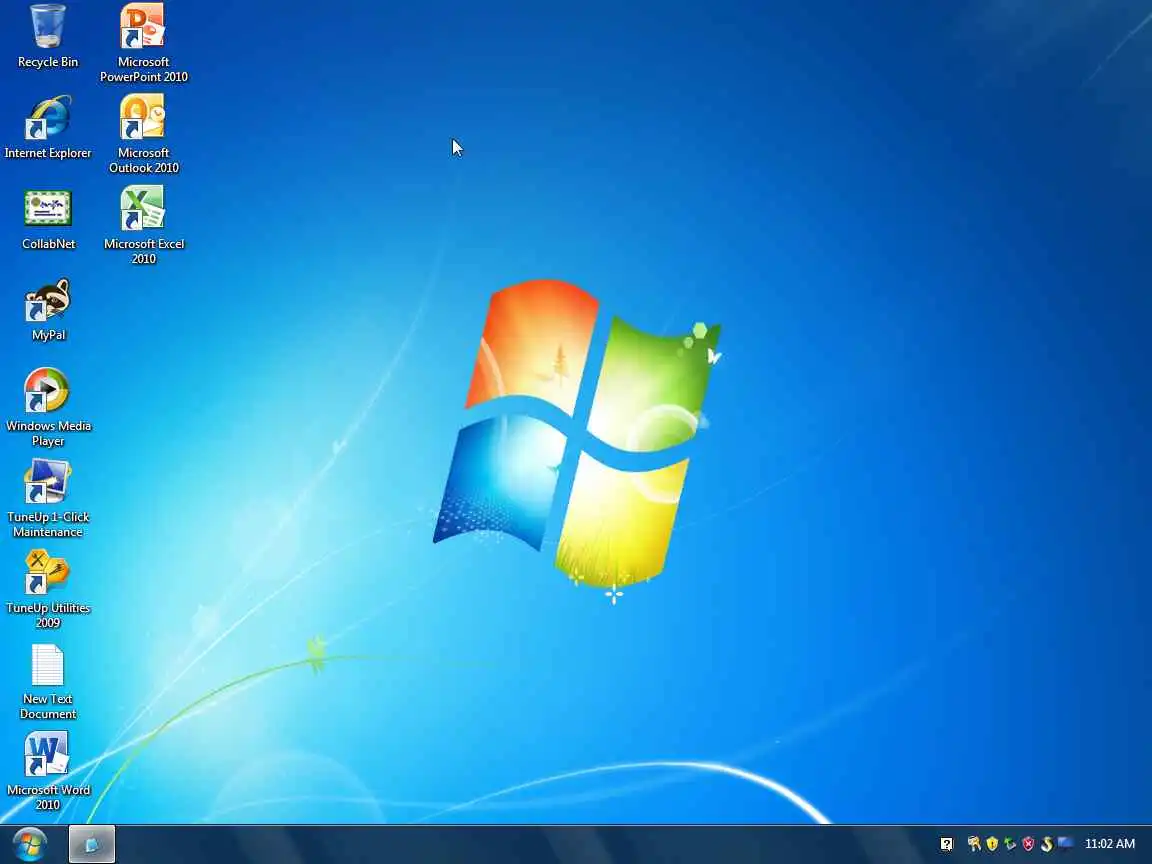
Task: Click the green arrow device tray icon
Action: (x=1010, y=844)
